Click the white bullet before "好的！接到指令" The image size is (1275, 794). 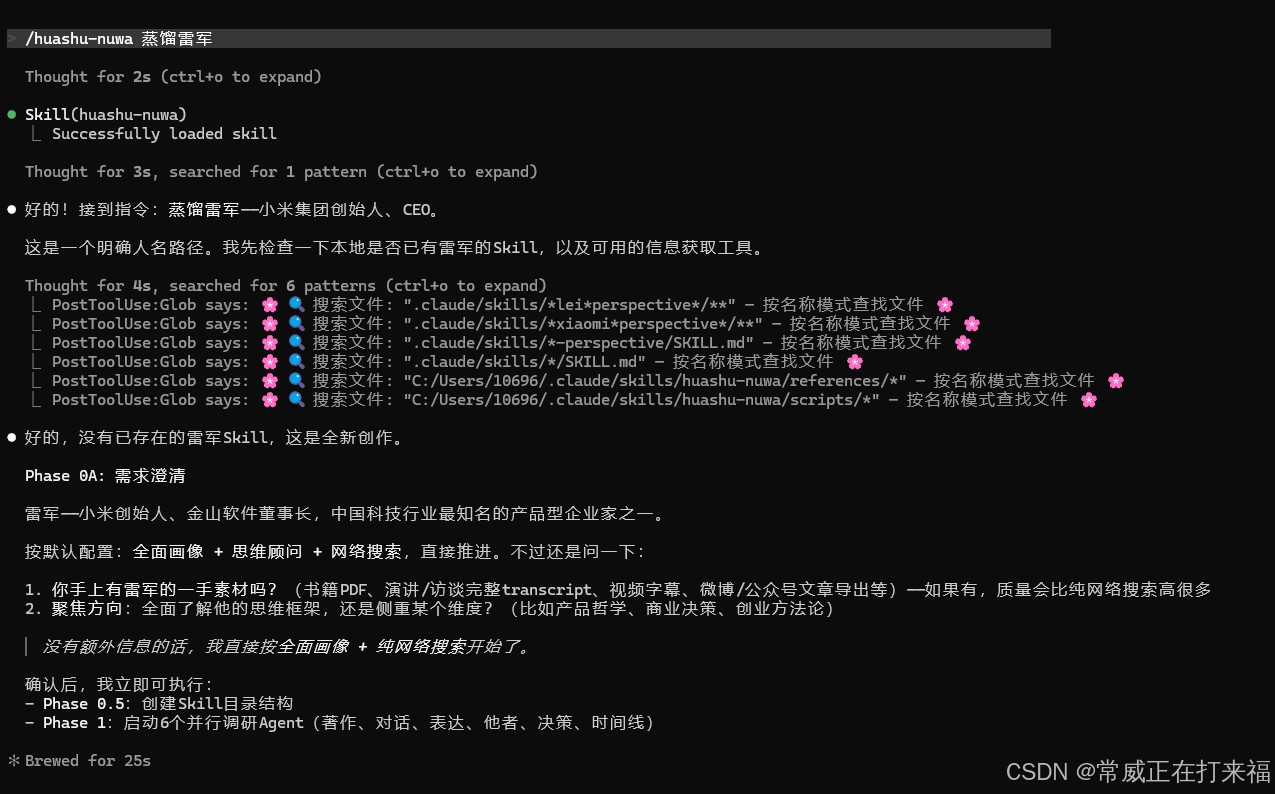click(x=12, y=210)
